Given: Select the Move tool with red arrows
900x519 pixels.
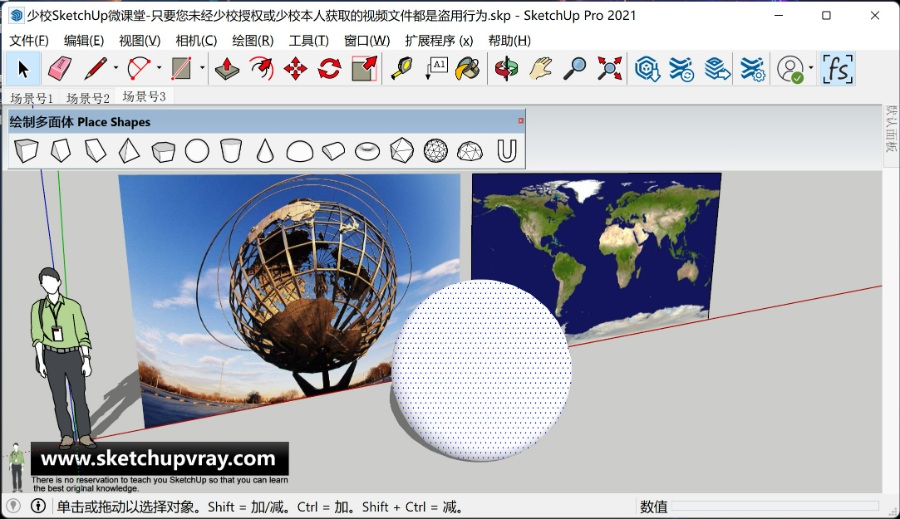Looking at the screenshot, I should [x=295, y=69].
